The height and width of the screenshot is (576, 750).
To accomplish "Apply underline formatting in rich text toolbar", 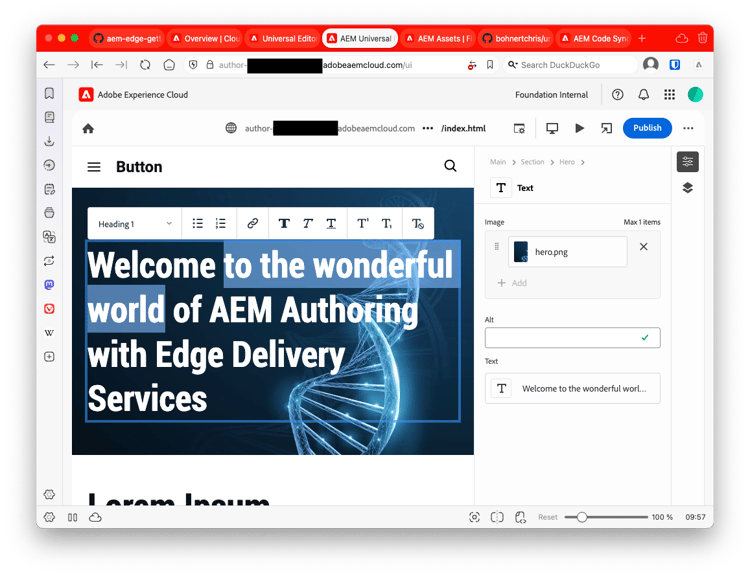I will click(331, 223).
